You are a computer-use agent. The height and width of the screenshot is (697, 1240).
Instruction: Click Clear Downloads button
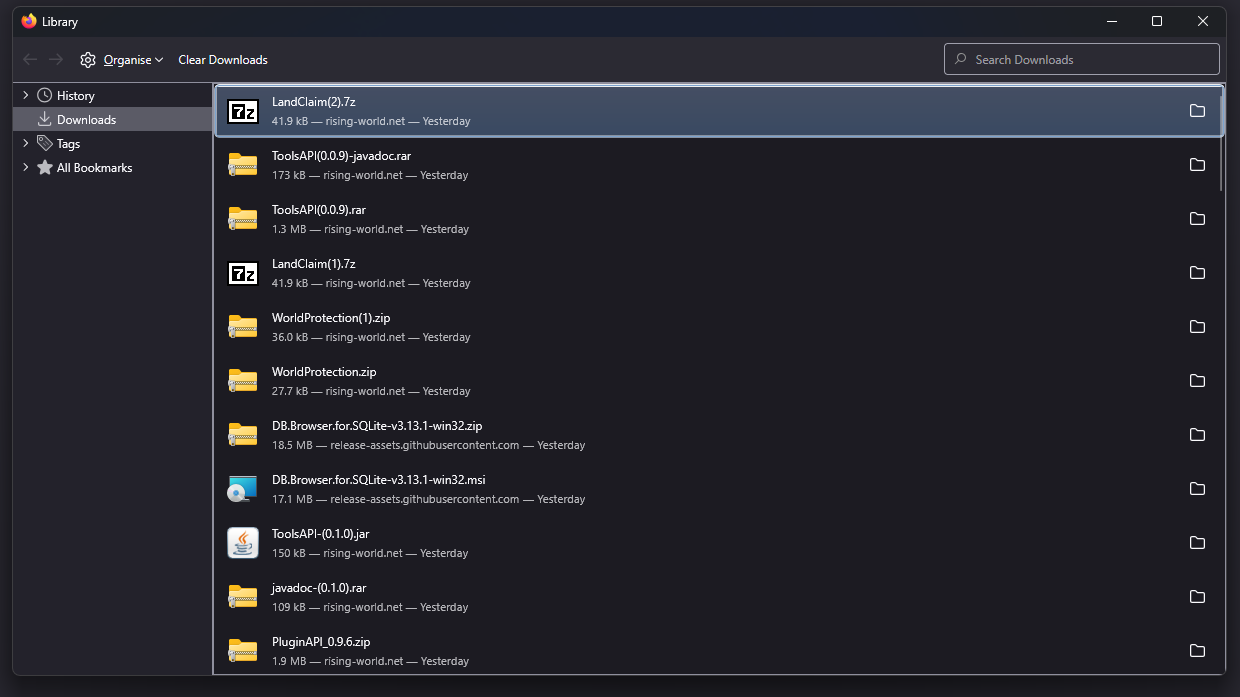coord(223,60)
